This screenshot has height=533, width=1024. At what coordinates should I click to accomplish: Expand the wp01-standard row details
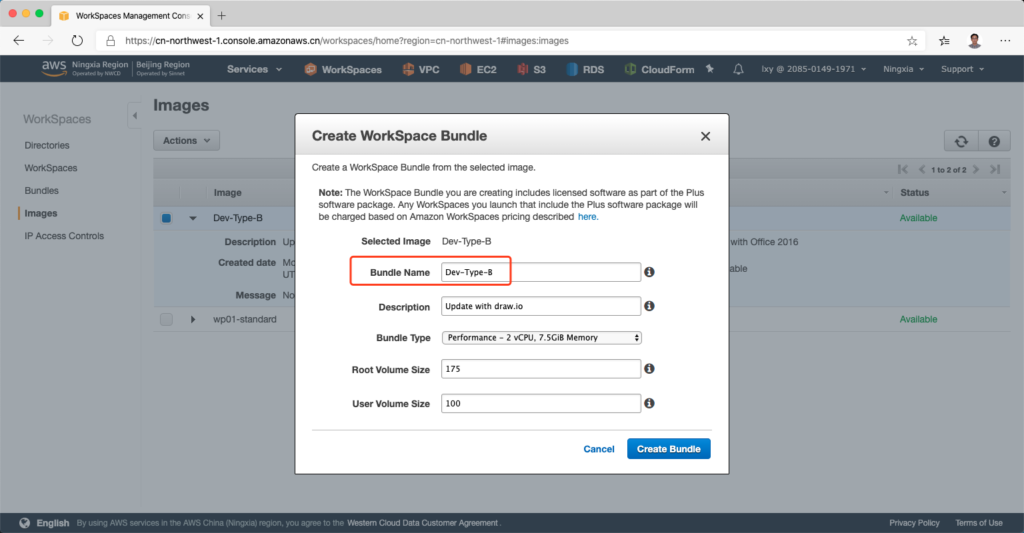click(193, 319)
